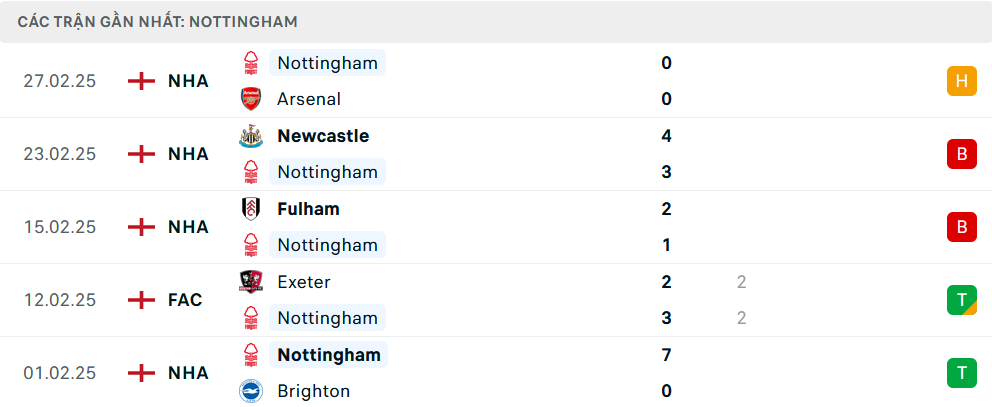This screenshot has width=992, height=407.
Task: Click the Exeter club crest icon
Action: point(250,282)
